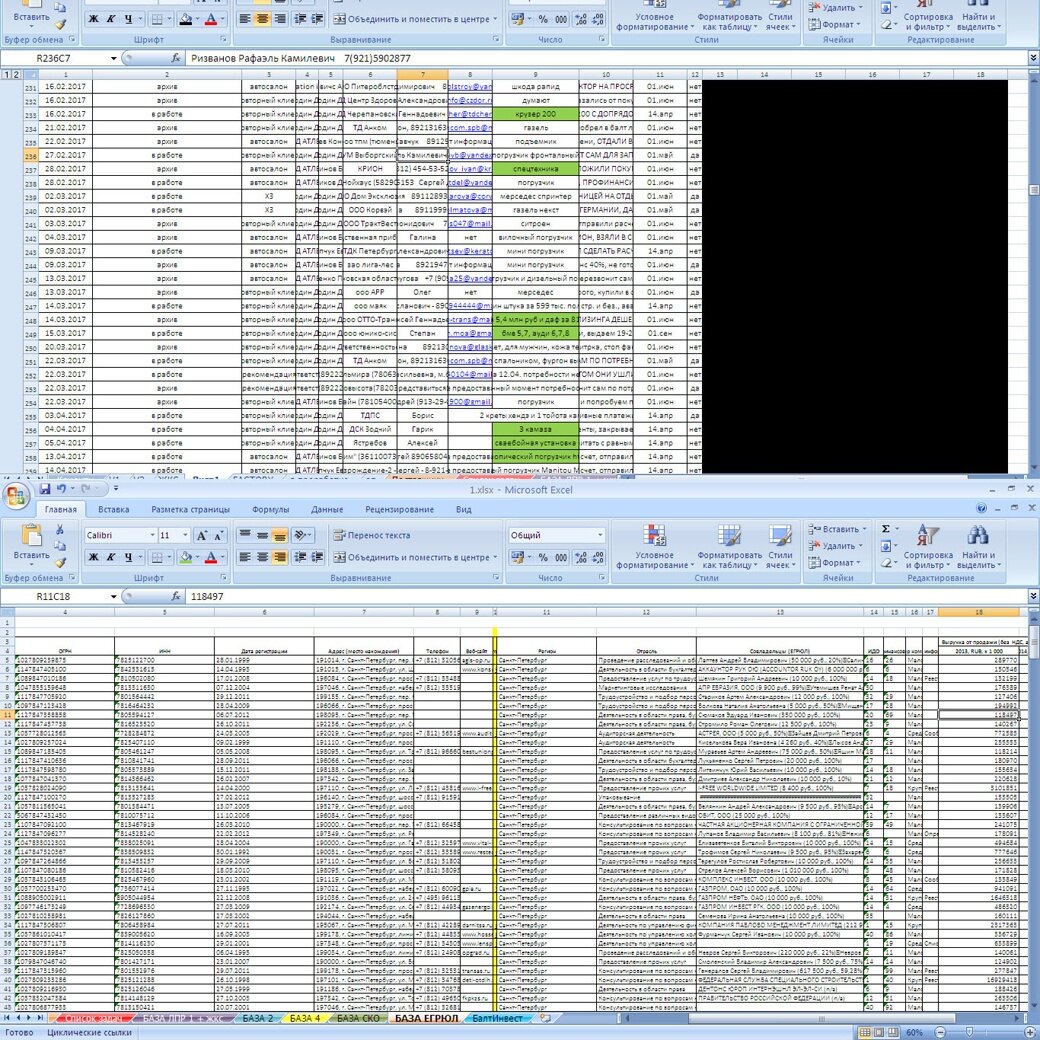1040x1040 pixels.
Task: Open font size 11 dropdown in lower window
Action: click(185, 535)
